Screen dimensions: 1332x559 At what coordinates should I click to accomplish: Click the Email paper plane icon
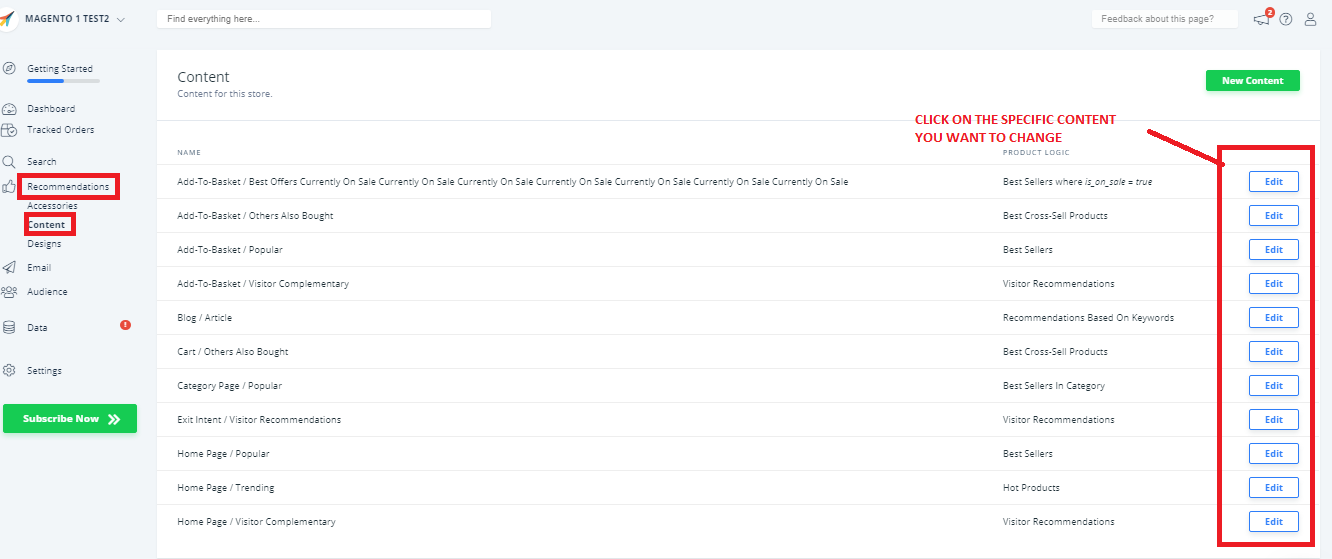coord(9,268)
